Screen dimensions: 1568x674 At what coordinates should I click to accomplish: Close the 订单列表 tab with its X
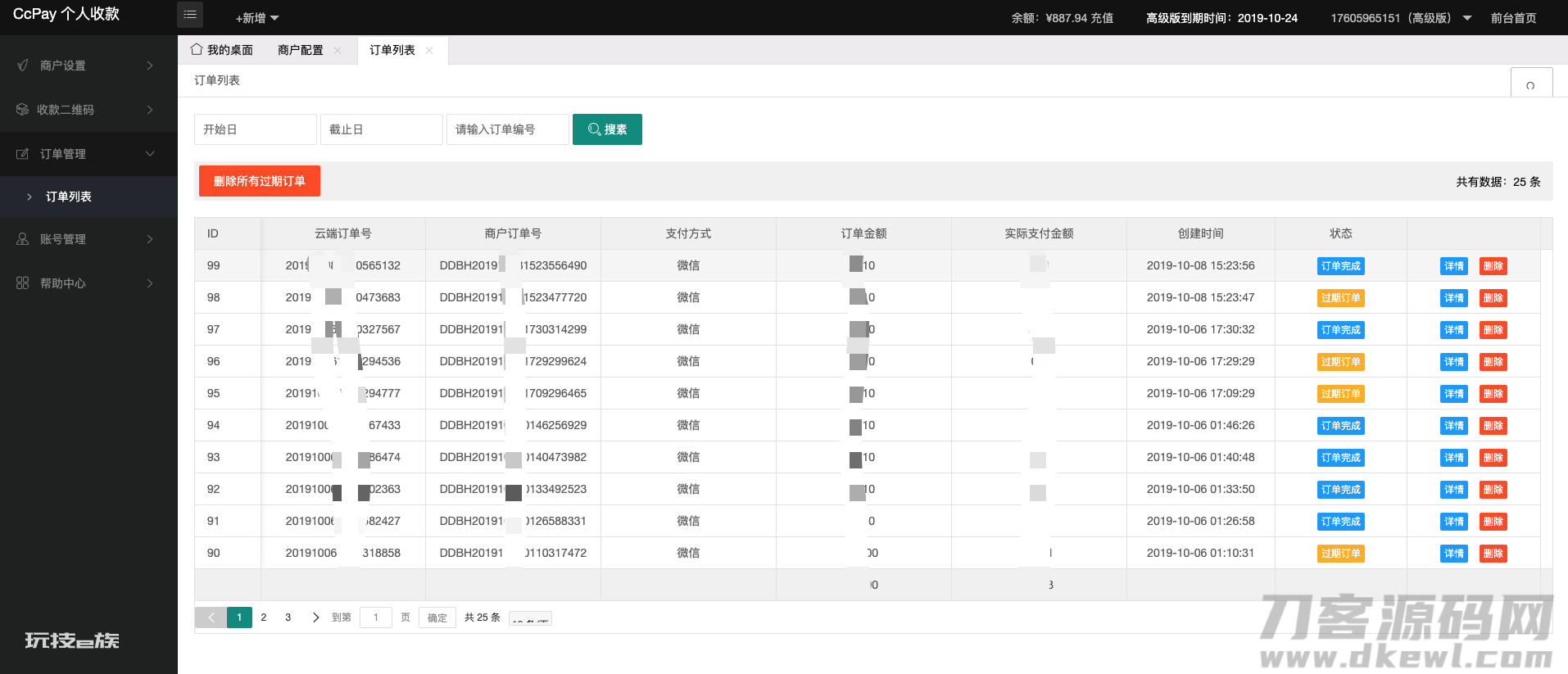pos(429,51)
